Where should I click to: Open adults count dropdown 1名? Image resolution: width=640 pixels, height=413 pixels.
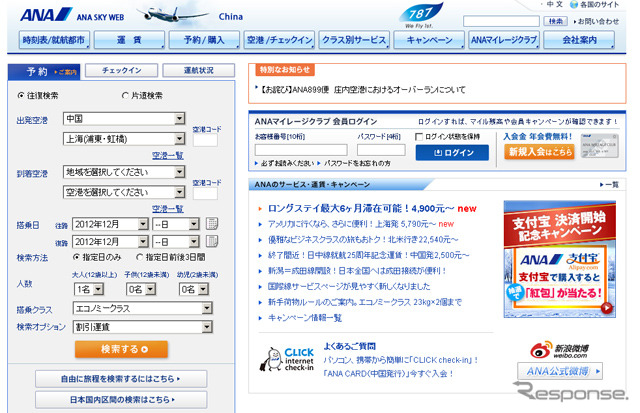(89, 289)
